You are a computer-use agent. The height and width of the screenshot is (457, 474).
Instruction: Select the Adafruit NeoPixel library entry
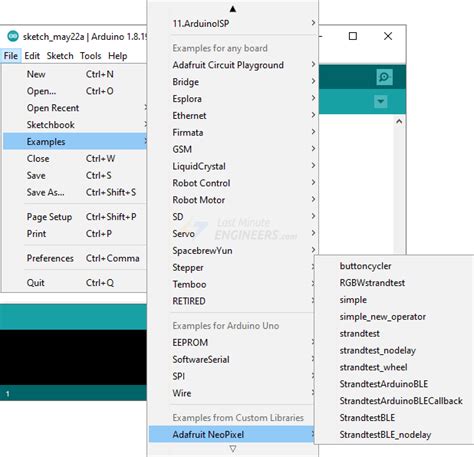click(x=232, y=434)
